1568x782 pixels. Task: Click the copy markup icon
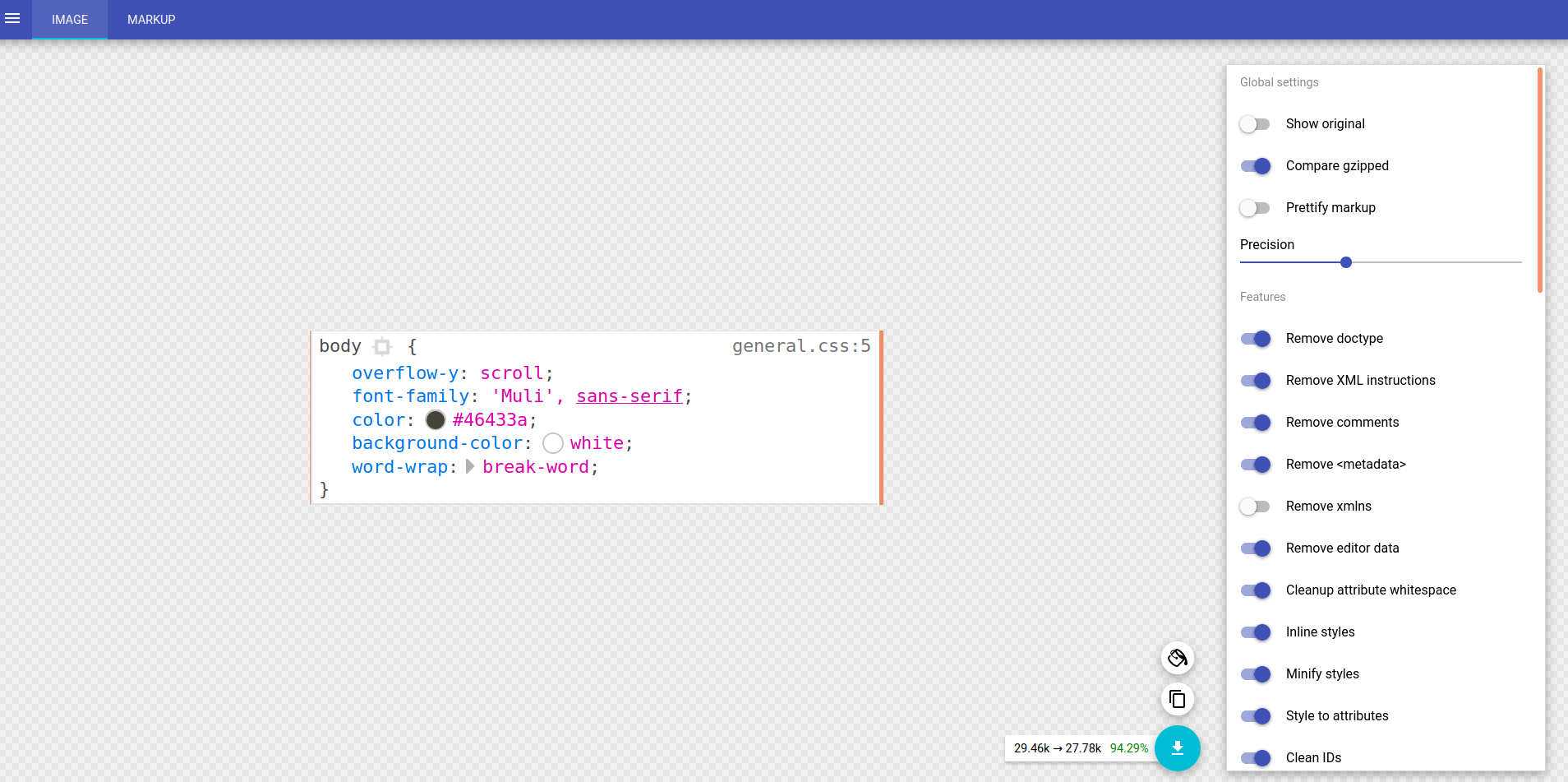pos(1177,699)
